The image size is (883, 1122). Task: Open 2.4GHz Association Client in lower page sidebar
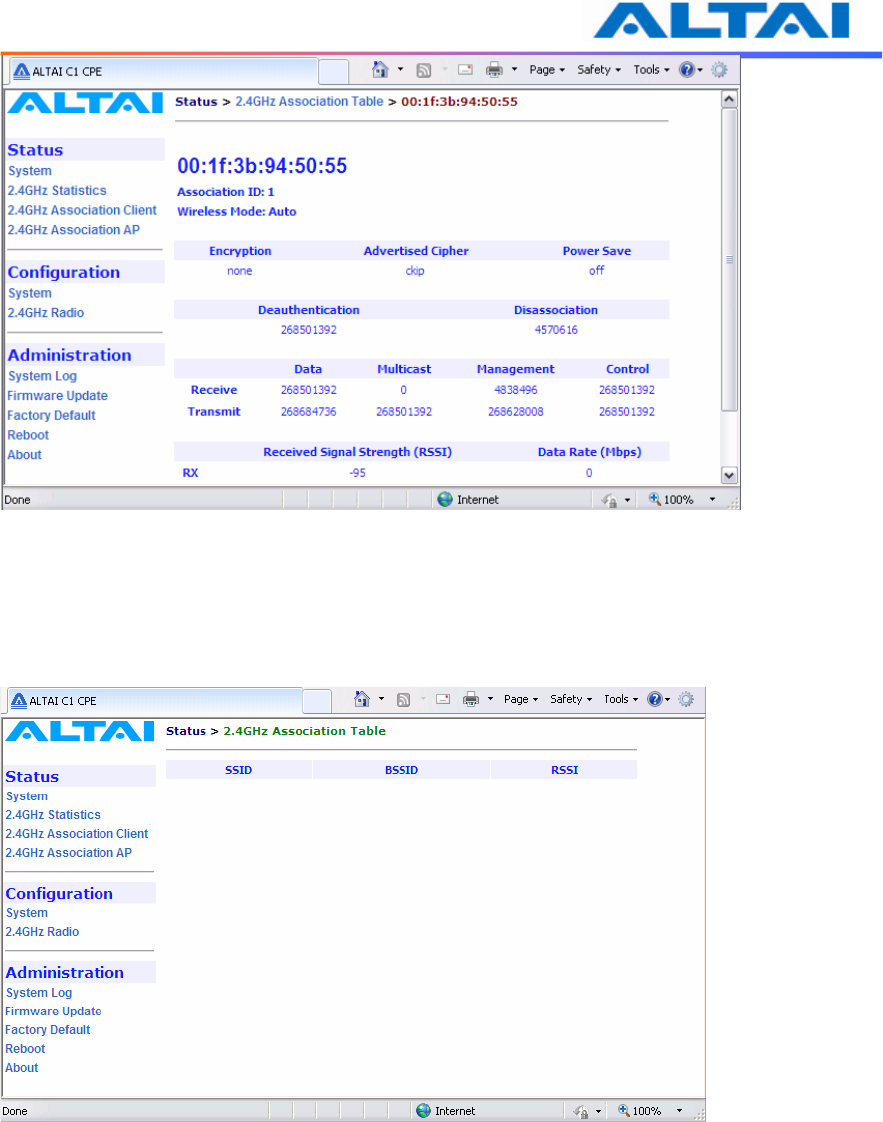coord(77,834)
